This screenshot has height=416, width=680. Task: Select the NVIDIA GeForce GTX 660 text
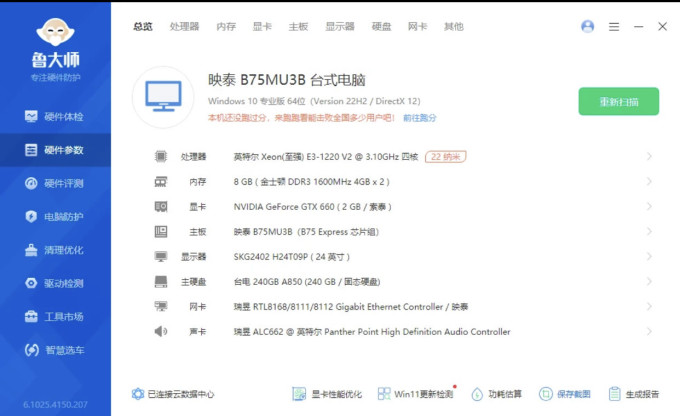click(312, 207)
